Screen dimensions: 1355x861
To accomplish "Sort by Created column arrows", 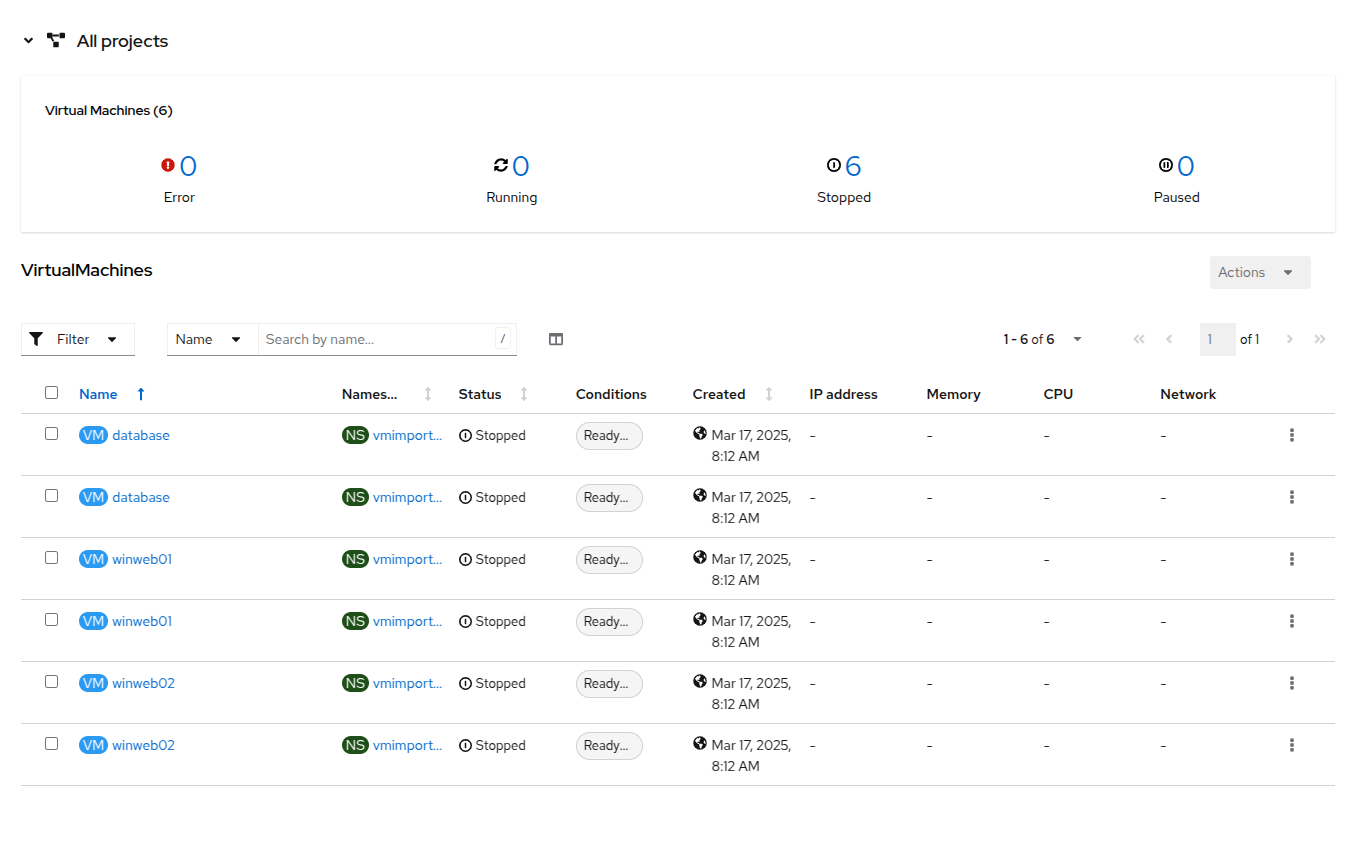I will coord(768,395).
